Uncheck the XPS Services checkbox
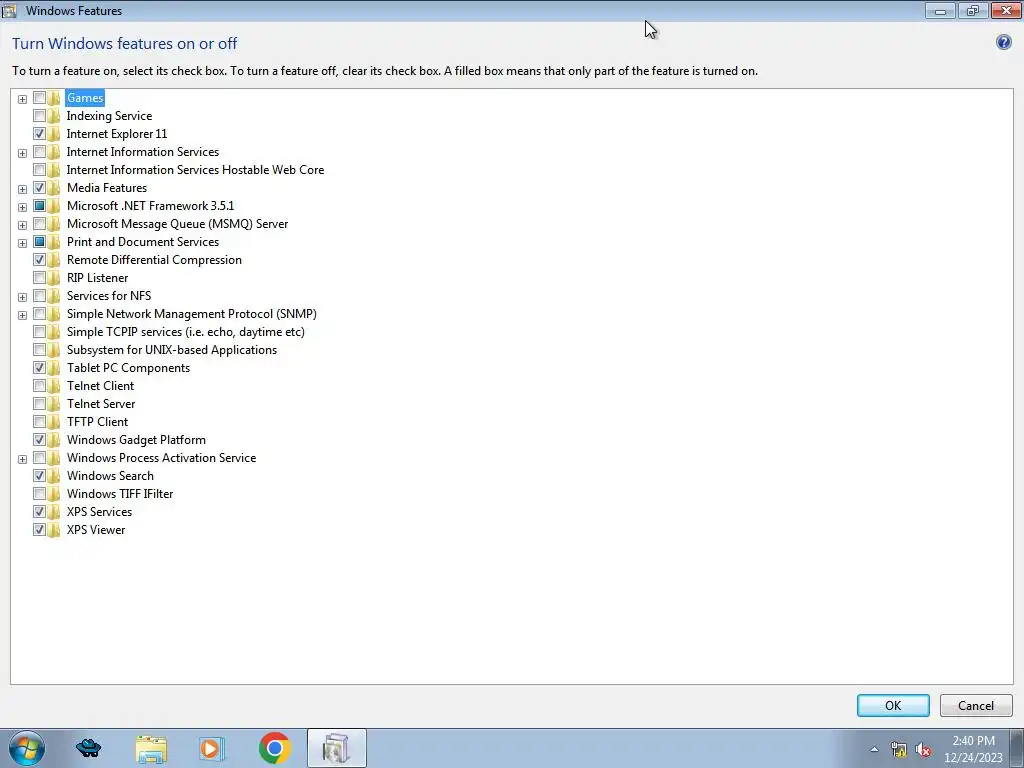 click(x=39, y=512)
